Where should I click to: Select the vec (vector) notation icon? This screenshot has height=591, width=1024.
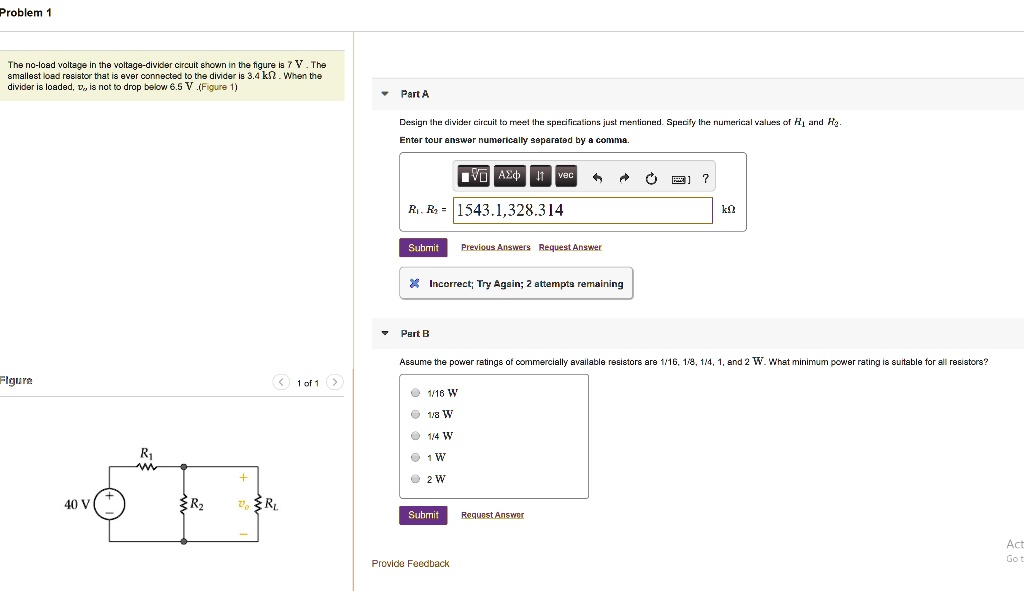coord(565,175)
